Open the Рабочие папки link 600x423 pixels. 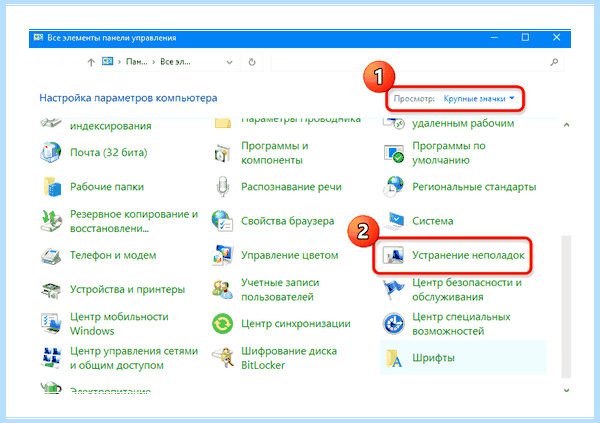tap(107, 187)
